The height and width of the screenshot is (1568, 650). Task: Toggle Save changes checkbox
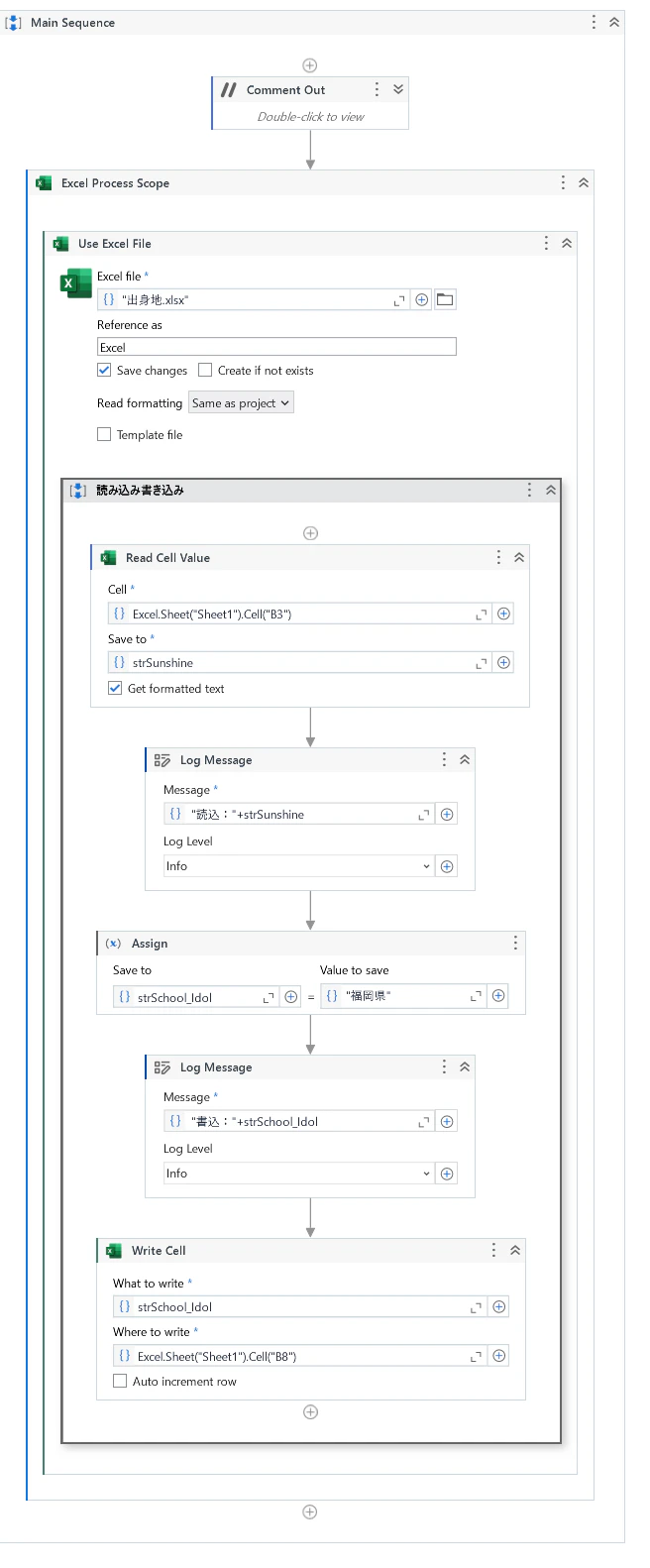[x=104, y=370]
